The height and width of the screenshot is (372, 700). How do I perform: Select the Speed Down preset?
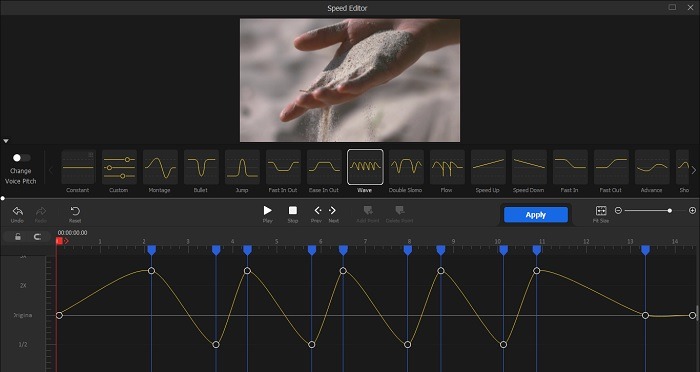(529, 167)
